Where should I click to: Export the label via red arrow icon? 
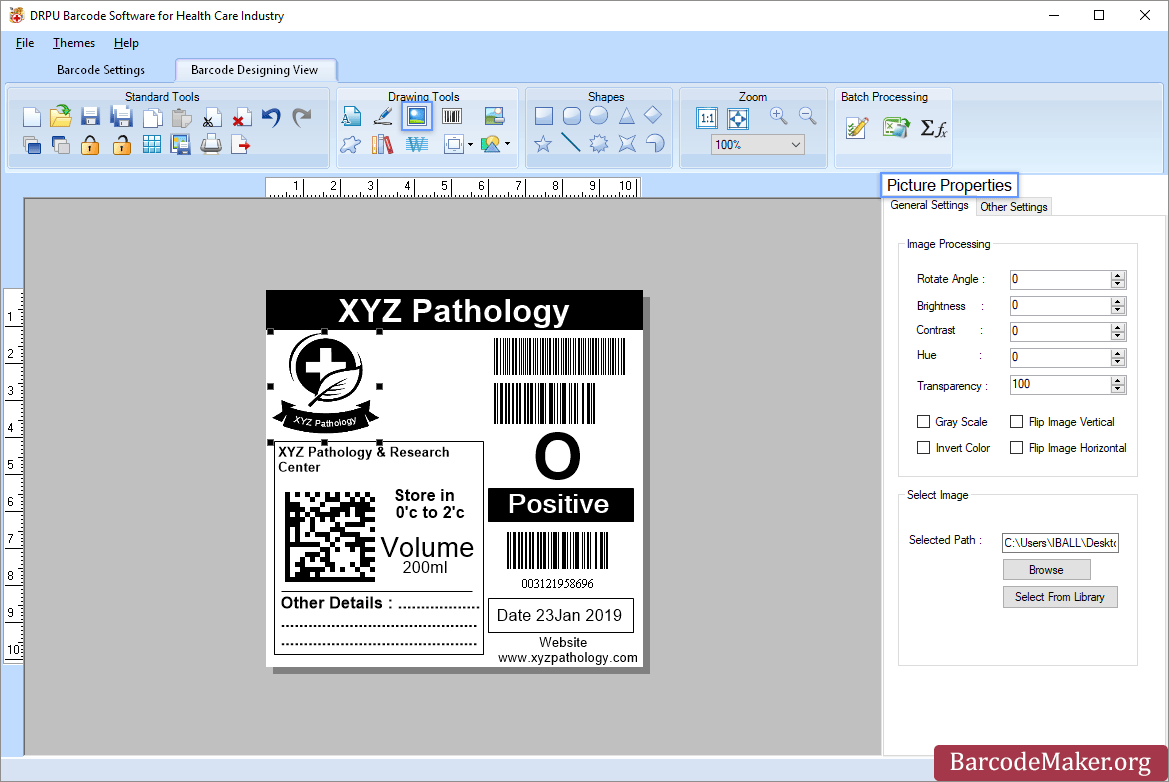(241, 145)
